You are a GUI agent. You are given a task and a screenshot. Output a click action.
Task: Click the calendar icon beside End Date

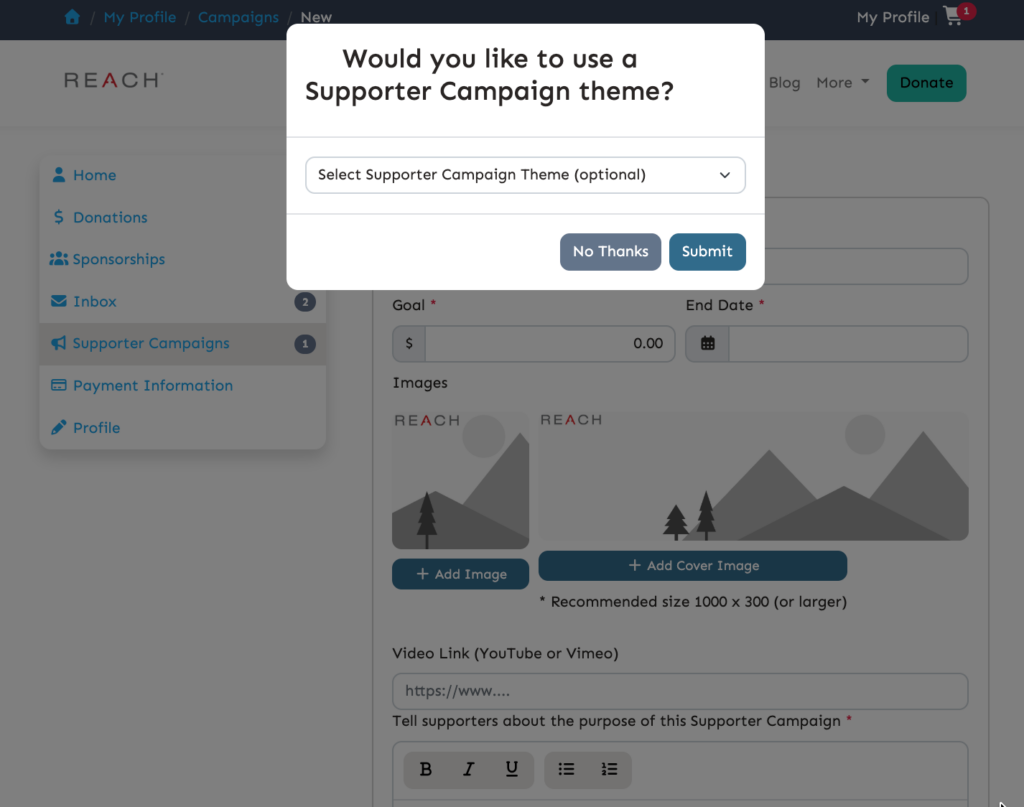[708, 343]
